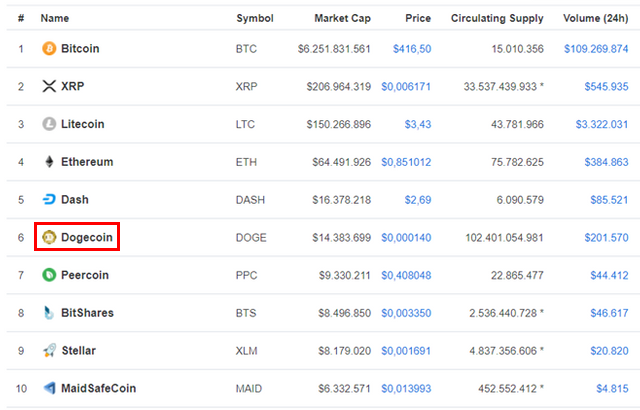Click Dash volume $85.521
Viewport: 640px width, 410px height.
tap(609, 200)
